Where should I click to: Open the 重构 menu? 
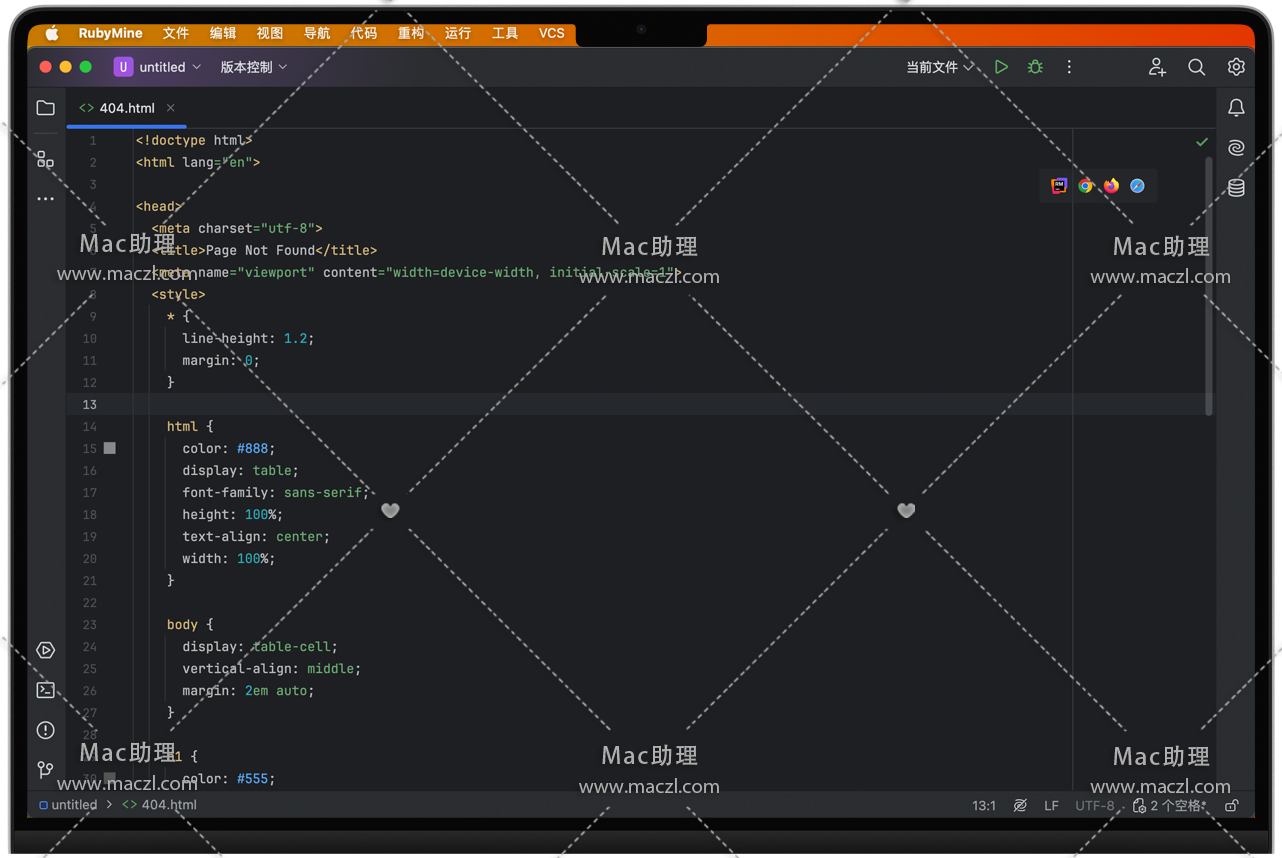click(x=411, y=33)
